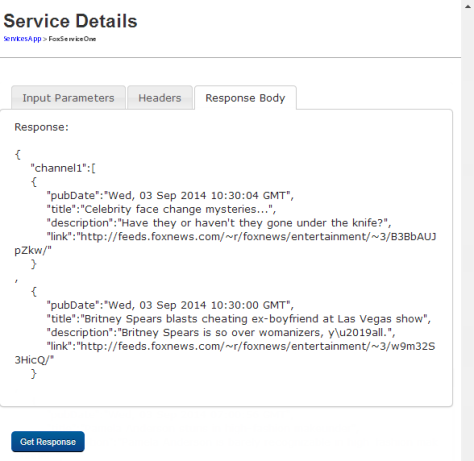Click the FoxServiceOne breadcrumb text
This screenshot has width=474, height=461.
pyautogui.click(x=72, y=39)
